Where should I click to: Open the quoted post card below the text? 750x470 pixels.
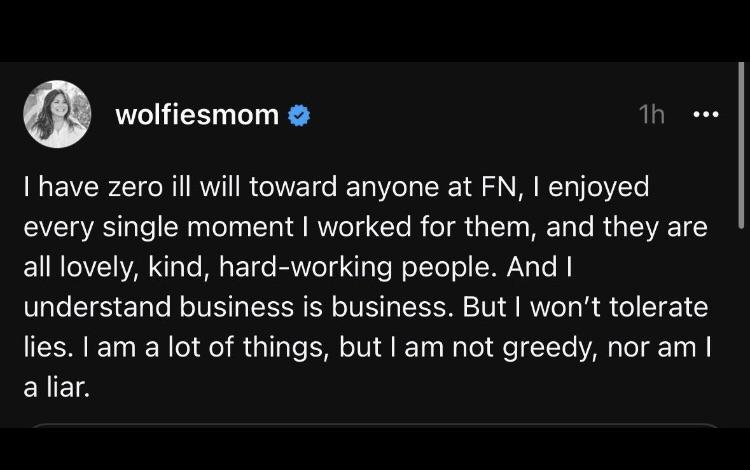click(375, 425)
